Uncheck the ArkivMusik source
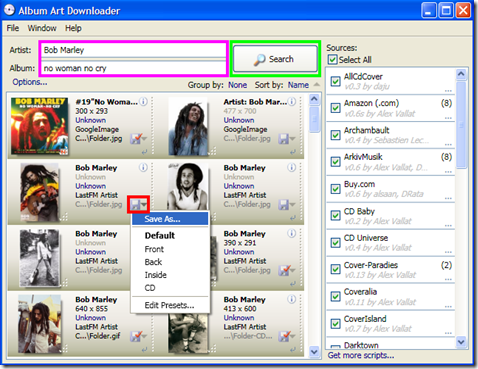 pos(335,162)
